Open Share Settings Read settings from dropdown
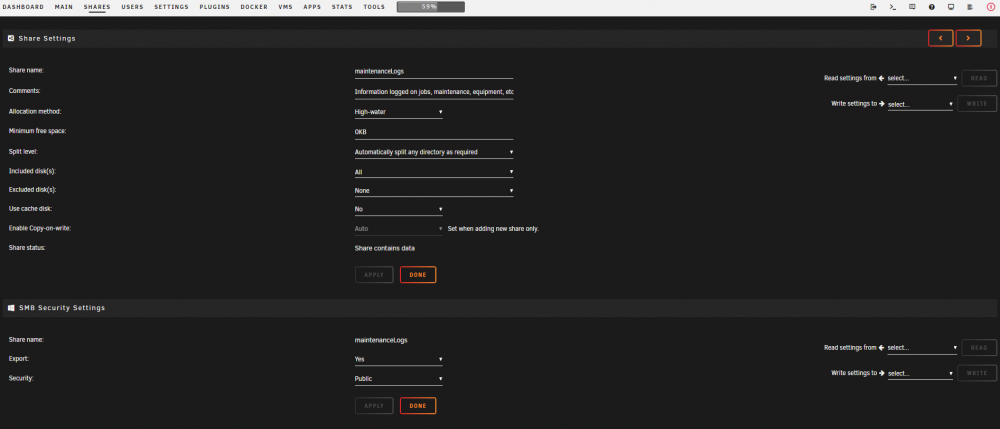Image resolution: width=1000 pixels, height=429 pixels. (x=922, y=79)
